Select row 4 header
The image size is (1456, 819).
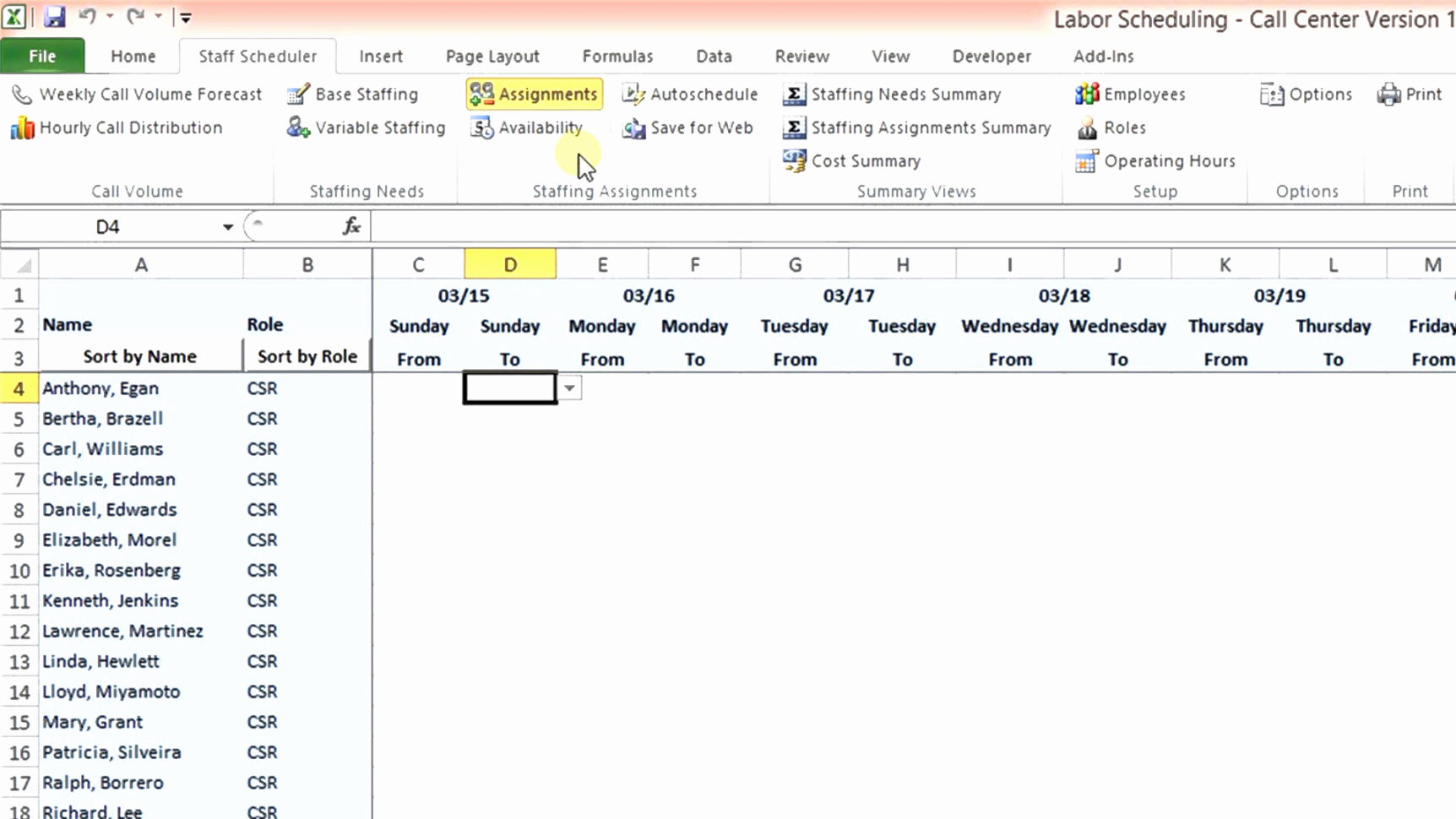(19, 389)
